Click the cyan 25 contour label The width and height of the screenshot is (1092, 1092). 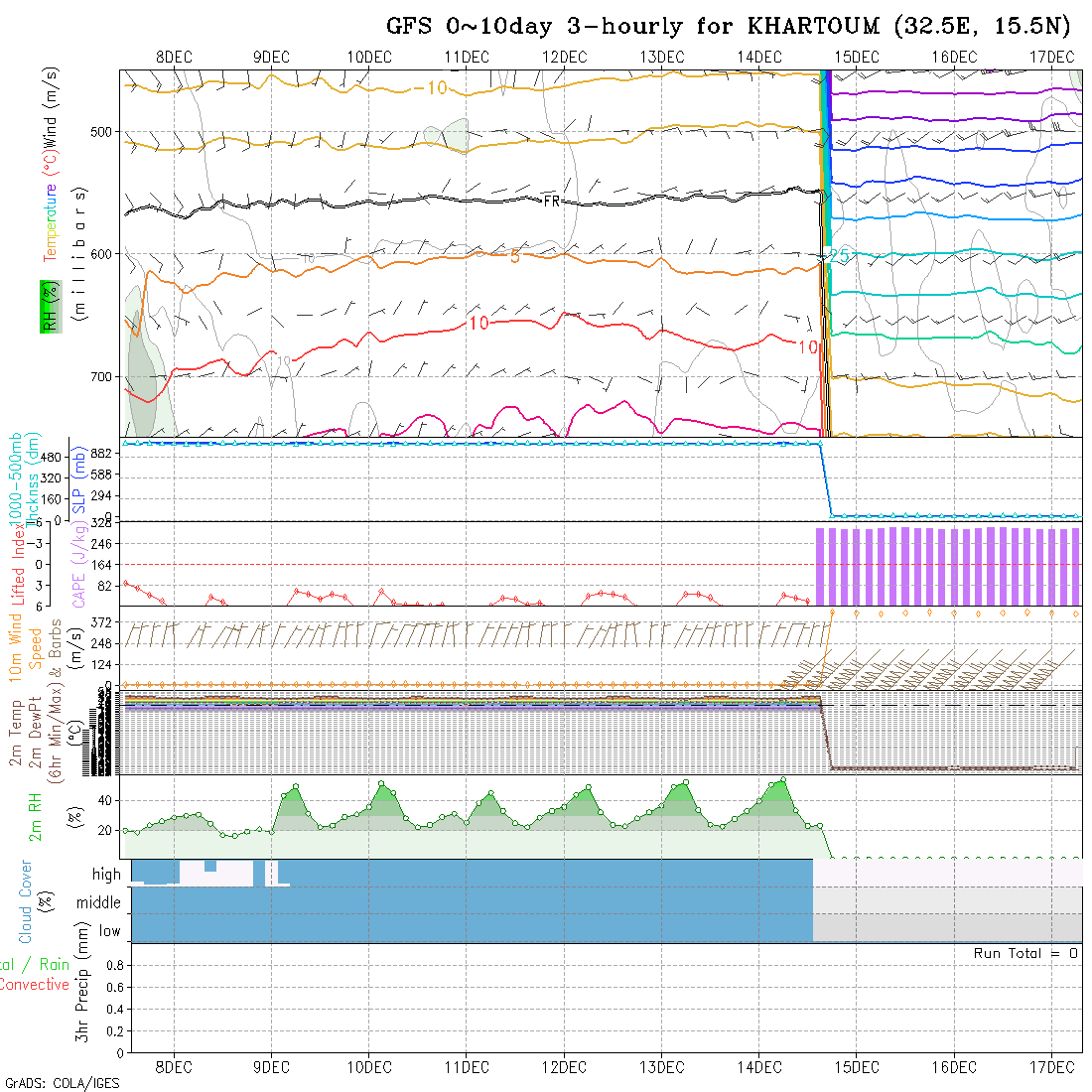click(839, 256)
